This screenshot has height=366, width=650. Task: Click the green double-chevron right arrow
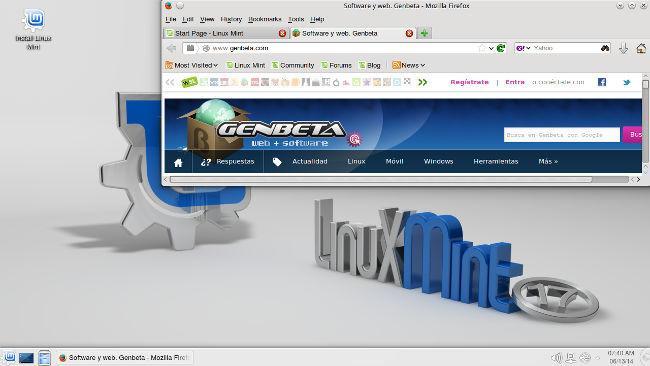tap(422, 82)
